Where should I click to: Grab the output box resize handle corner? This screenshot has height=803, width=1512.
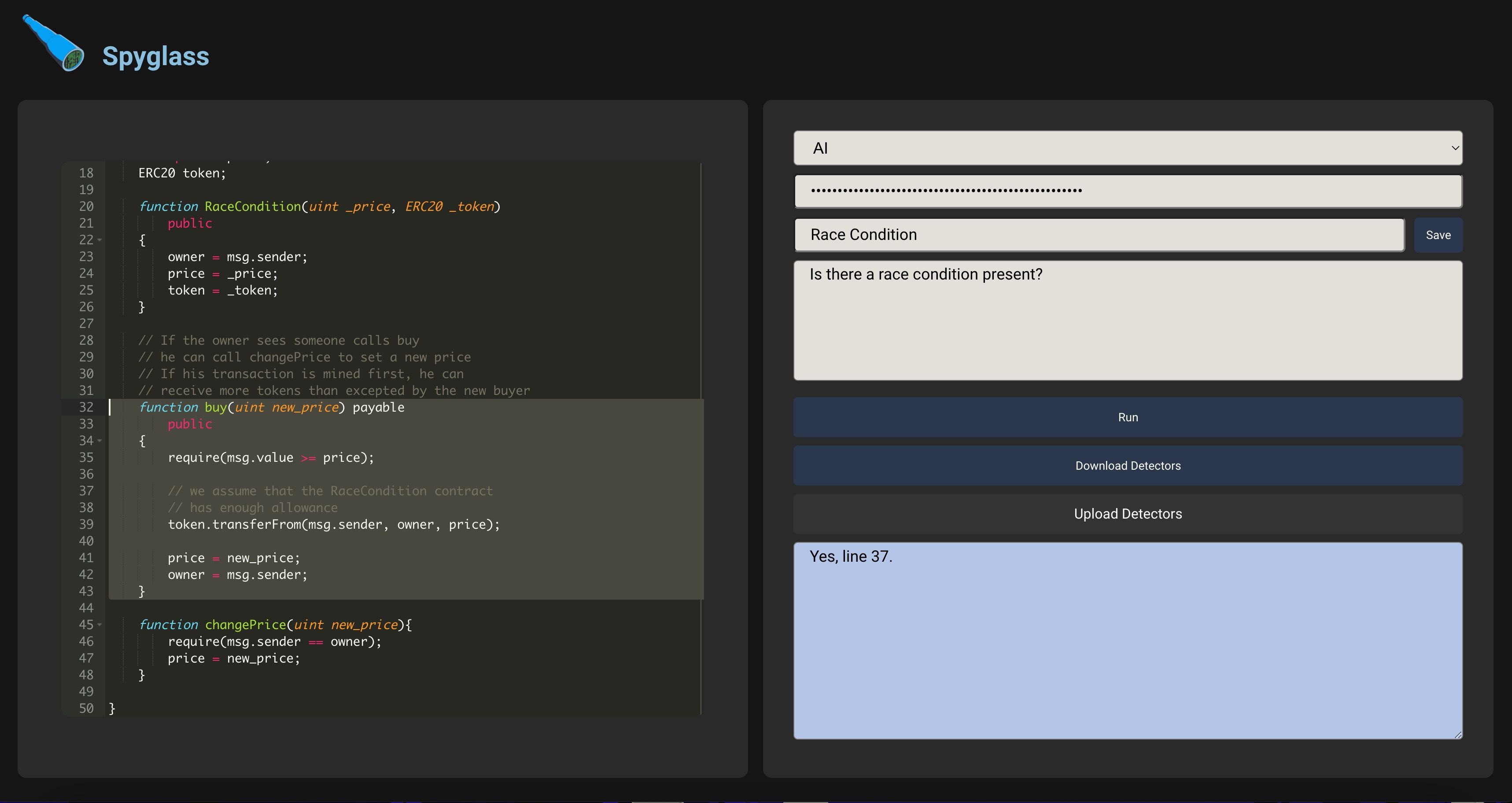[1457, 735]
